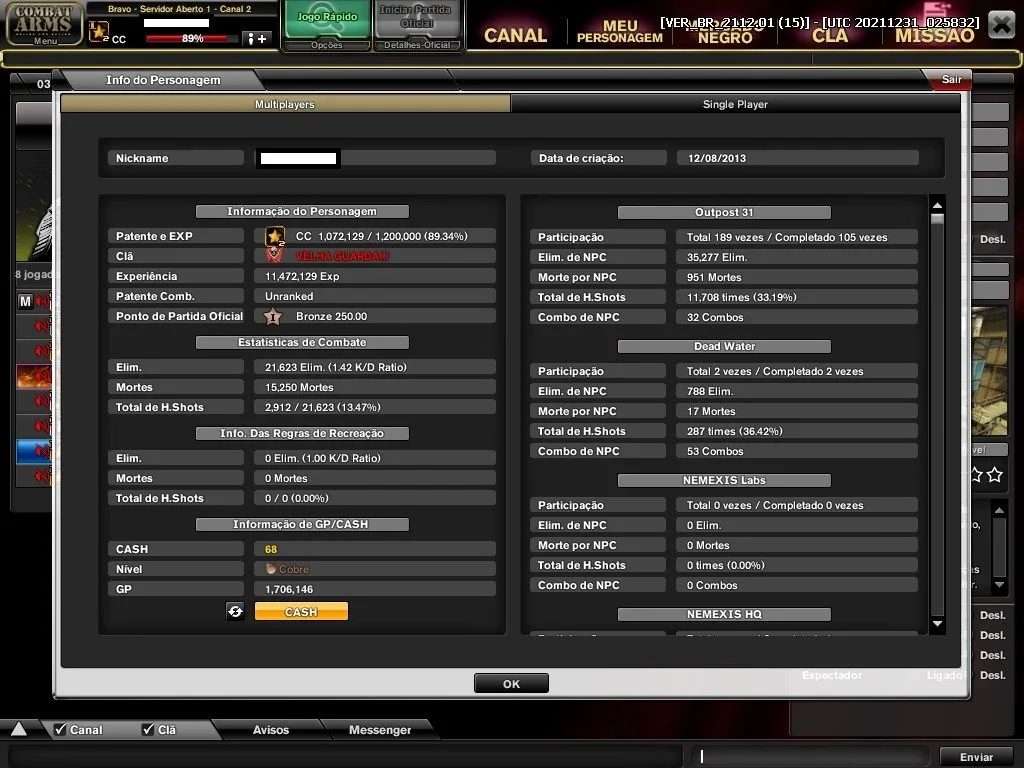Image resolution: width=1024 pixels, height=768 pixels.
Task: Switch to Multiplayers tab
Action: coord(285,104)
